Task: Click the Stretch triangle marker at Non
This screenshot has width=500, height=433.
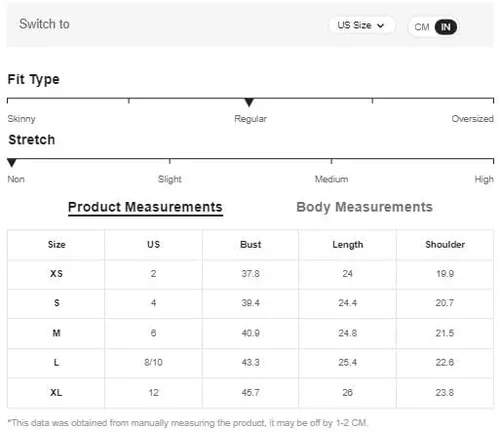Action: pos(12,162)
